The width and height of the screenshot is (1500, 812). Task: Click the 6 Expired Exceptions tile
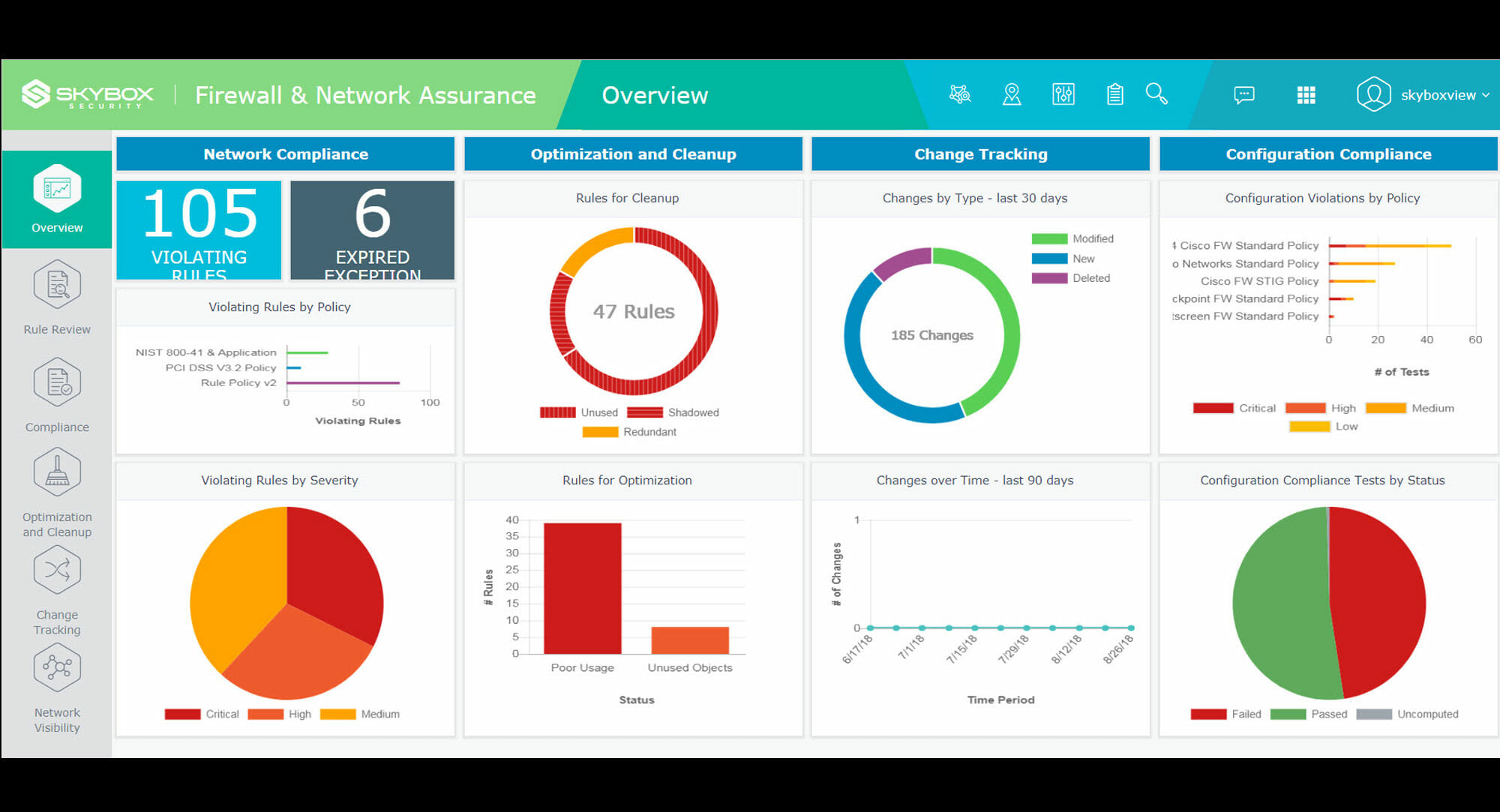point(372,229)
